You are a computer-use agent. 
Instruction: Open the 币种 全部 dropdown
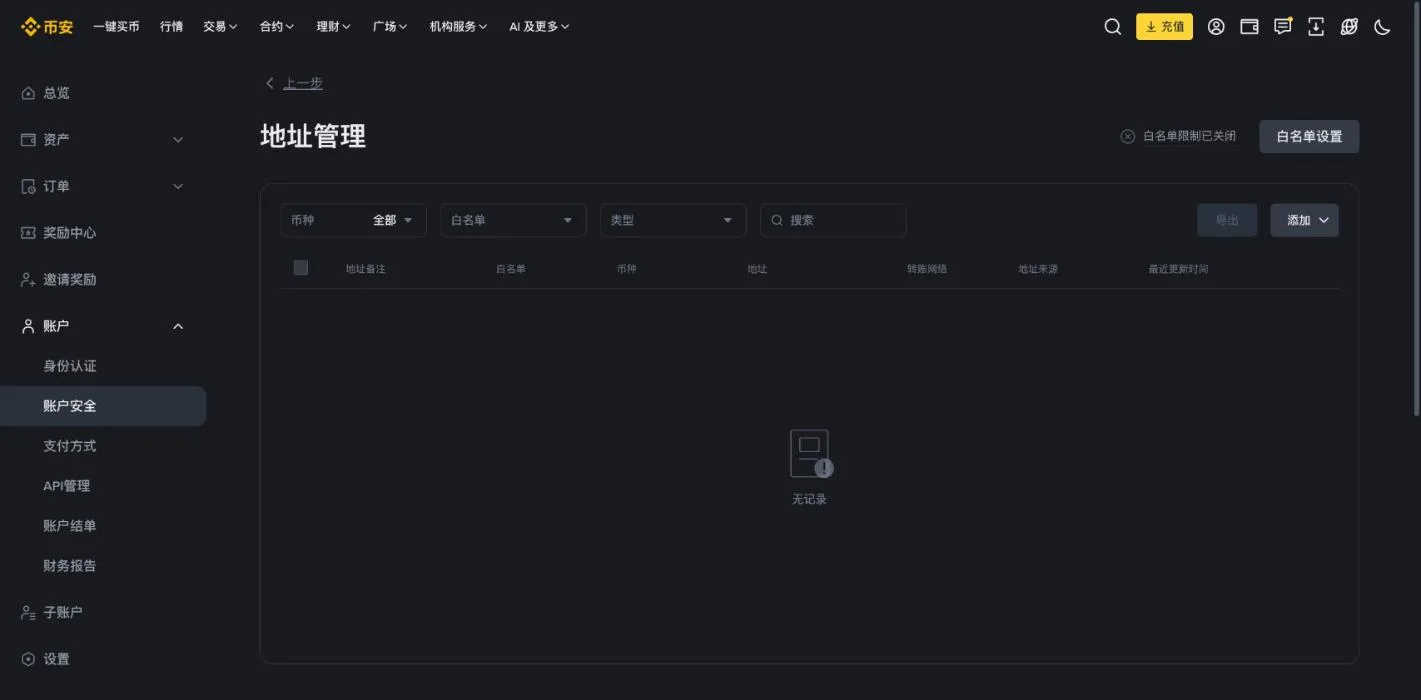coord(353,220)
